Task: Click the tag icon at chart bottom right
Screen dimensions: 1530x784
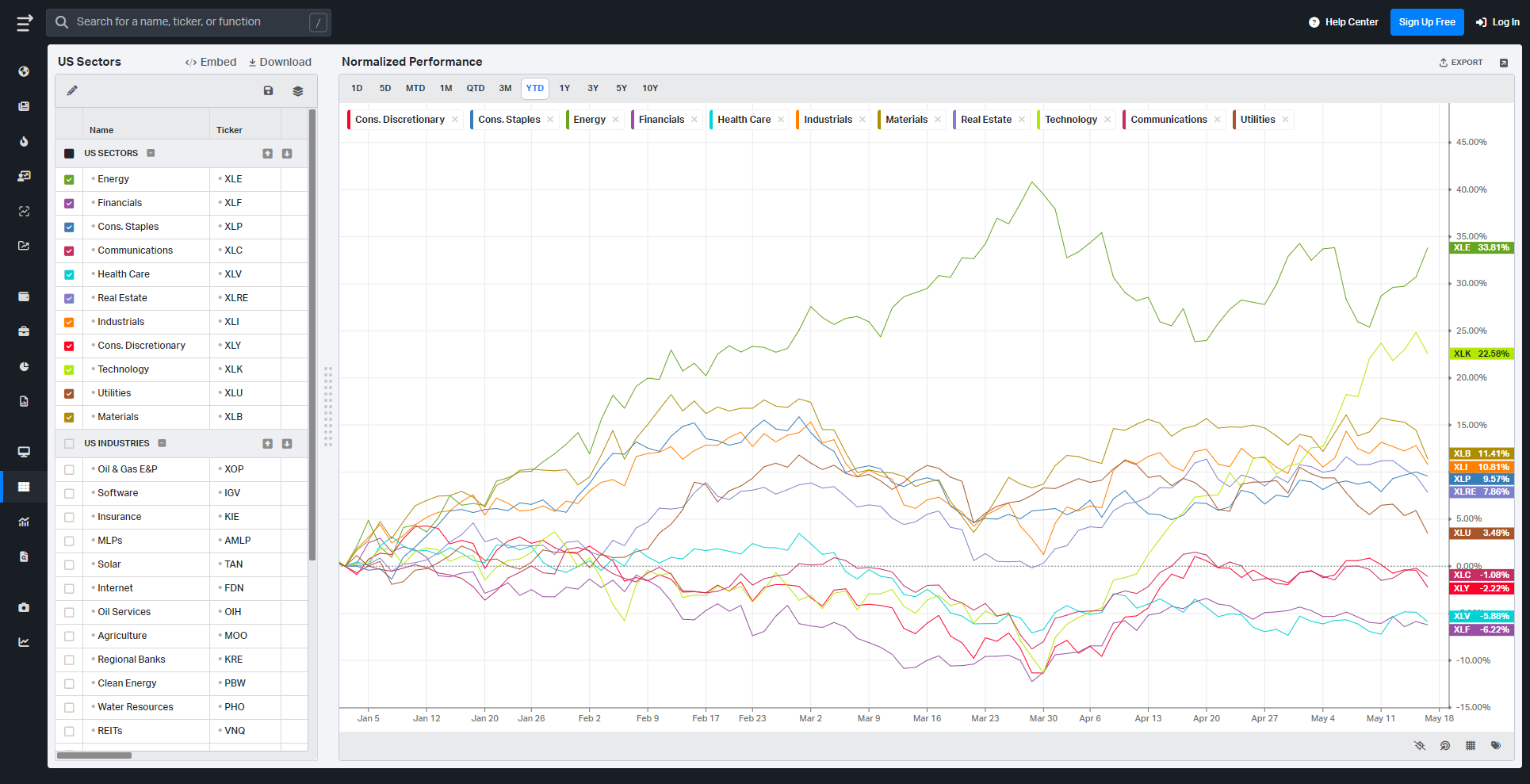Action: click(x=1496, y=746)
